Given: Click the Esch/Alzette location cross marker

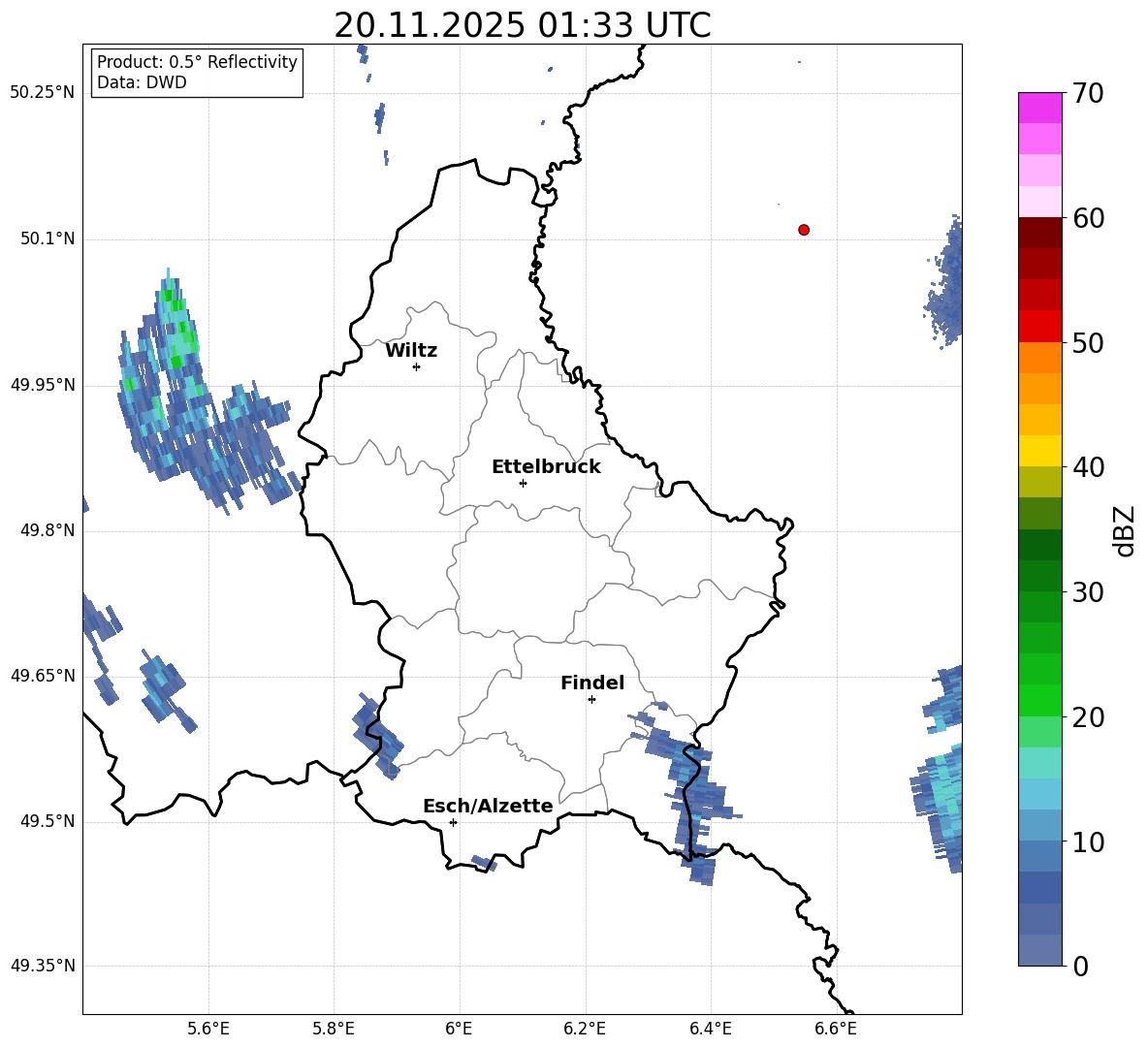Looking at the screenshot, I should [x=453, y=822].
